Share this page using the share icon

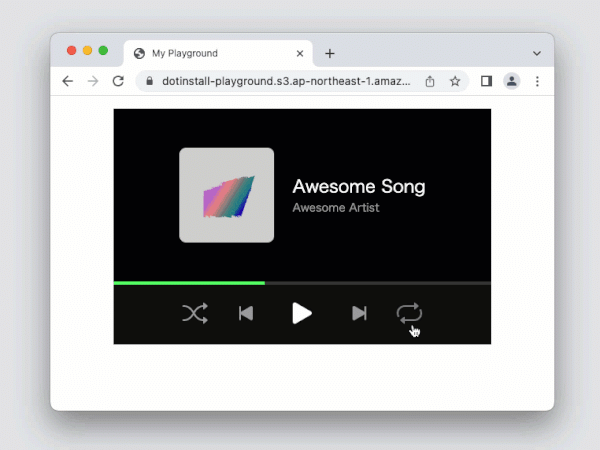[x=430, y=81]
